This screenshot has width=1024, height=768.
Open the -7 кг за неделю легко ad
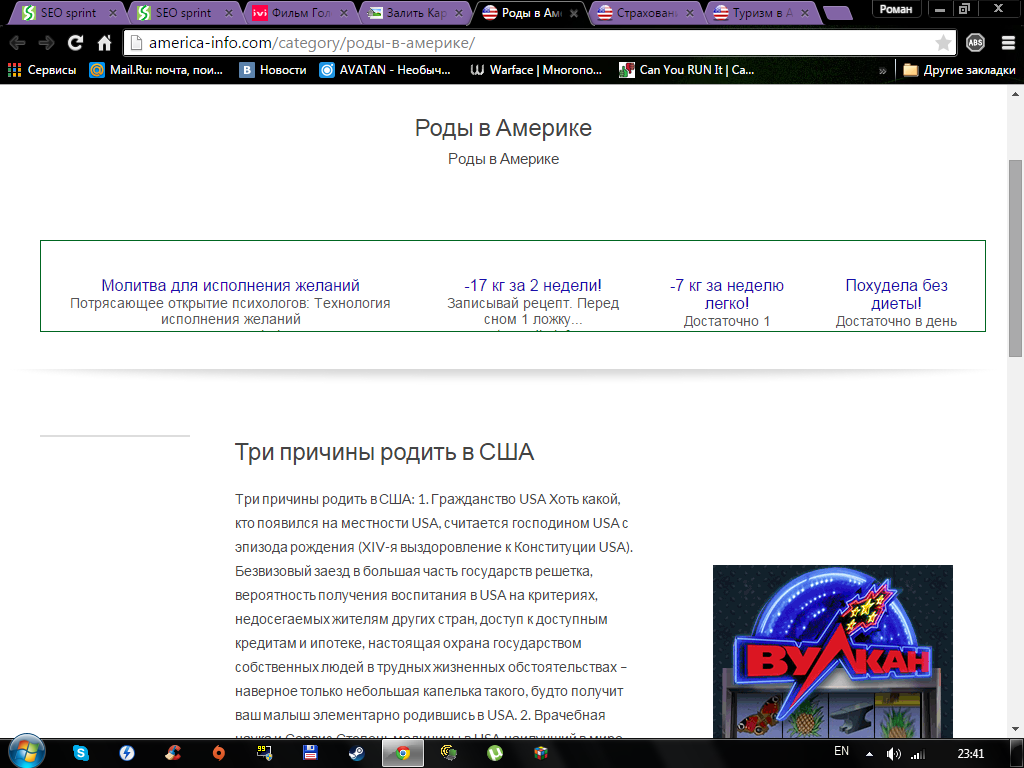(727, 295)
